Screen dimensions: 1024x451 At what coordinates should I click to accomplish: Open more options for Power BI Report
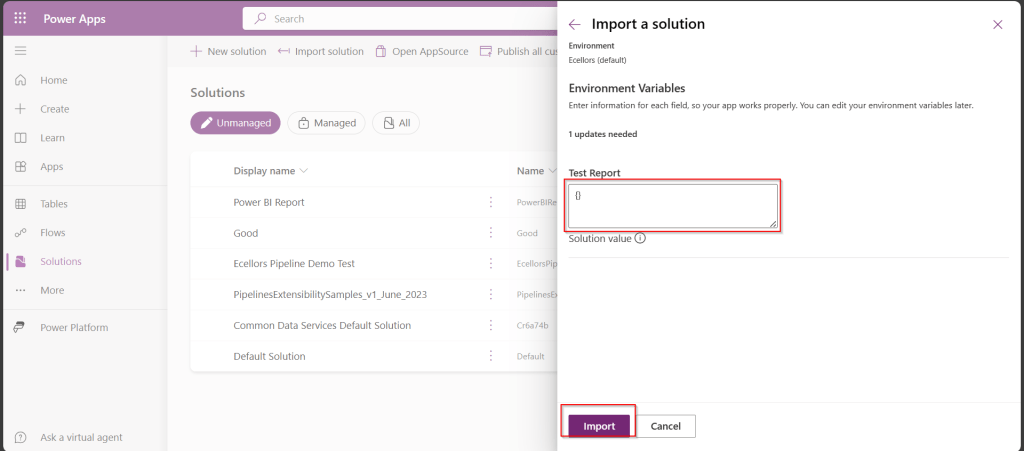[x=490, y=202]
